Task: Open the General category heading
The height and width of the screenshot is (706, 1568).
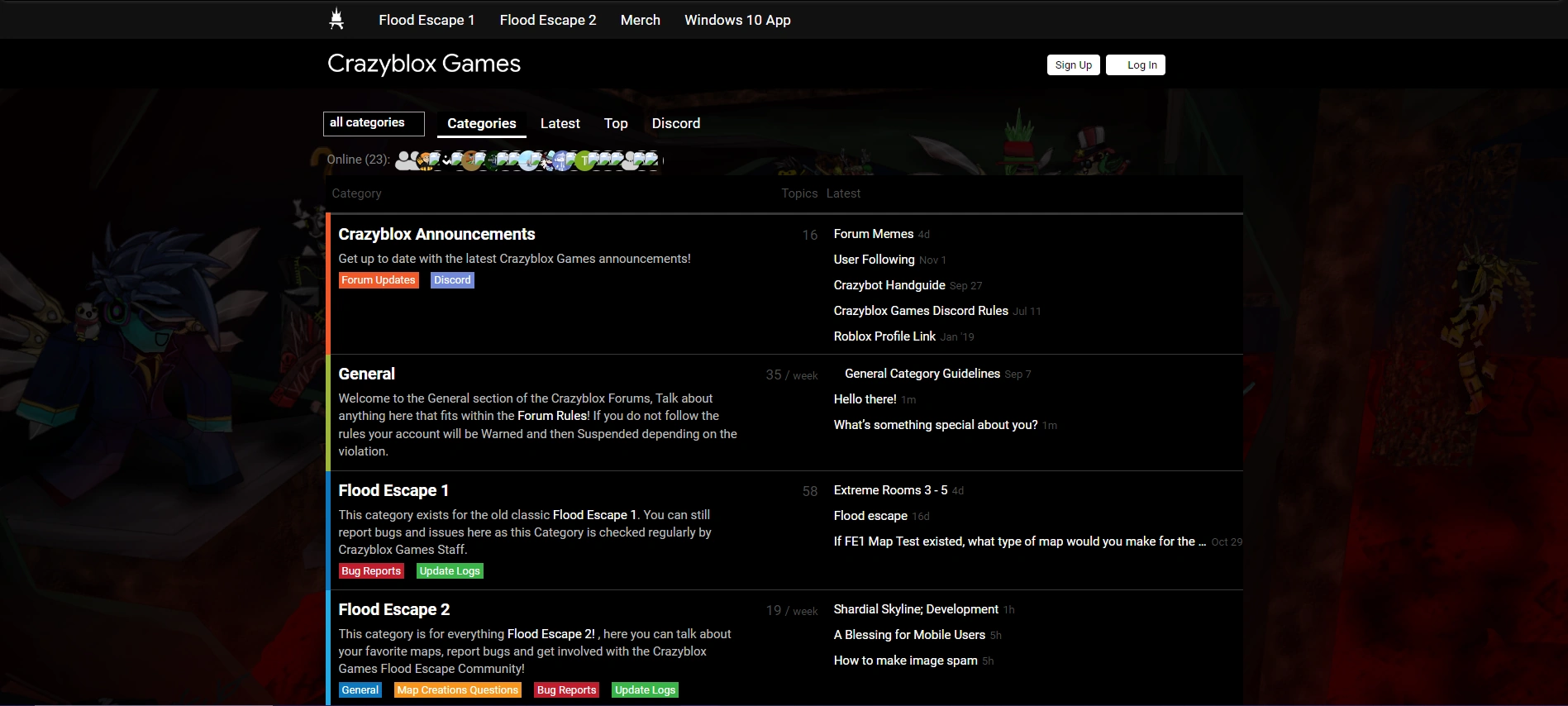Action: pyautogui.click(x=367, y=374)
